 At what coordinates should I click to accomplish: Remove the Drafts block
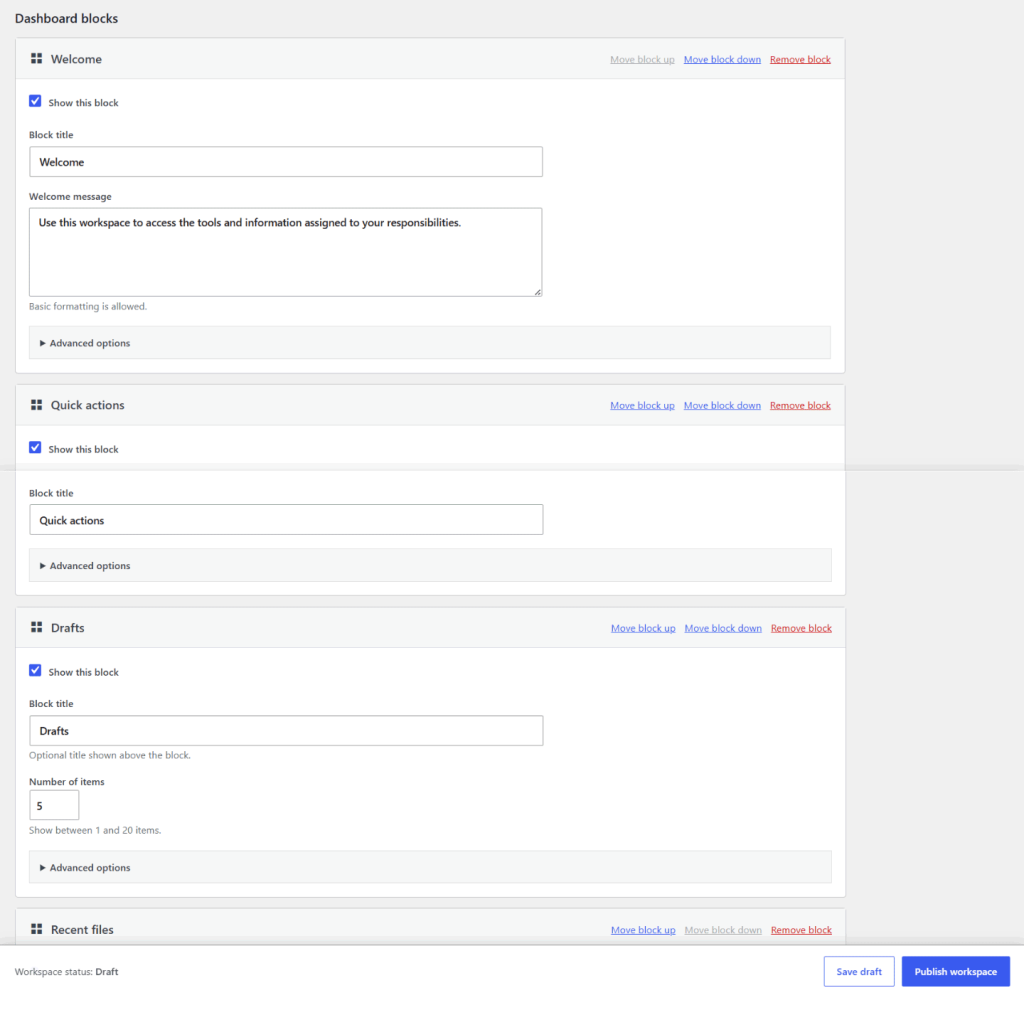click(x=801, y=628)
